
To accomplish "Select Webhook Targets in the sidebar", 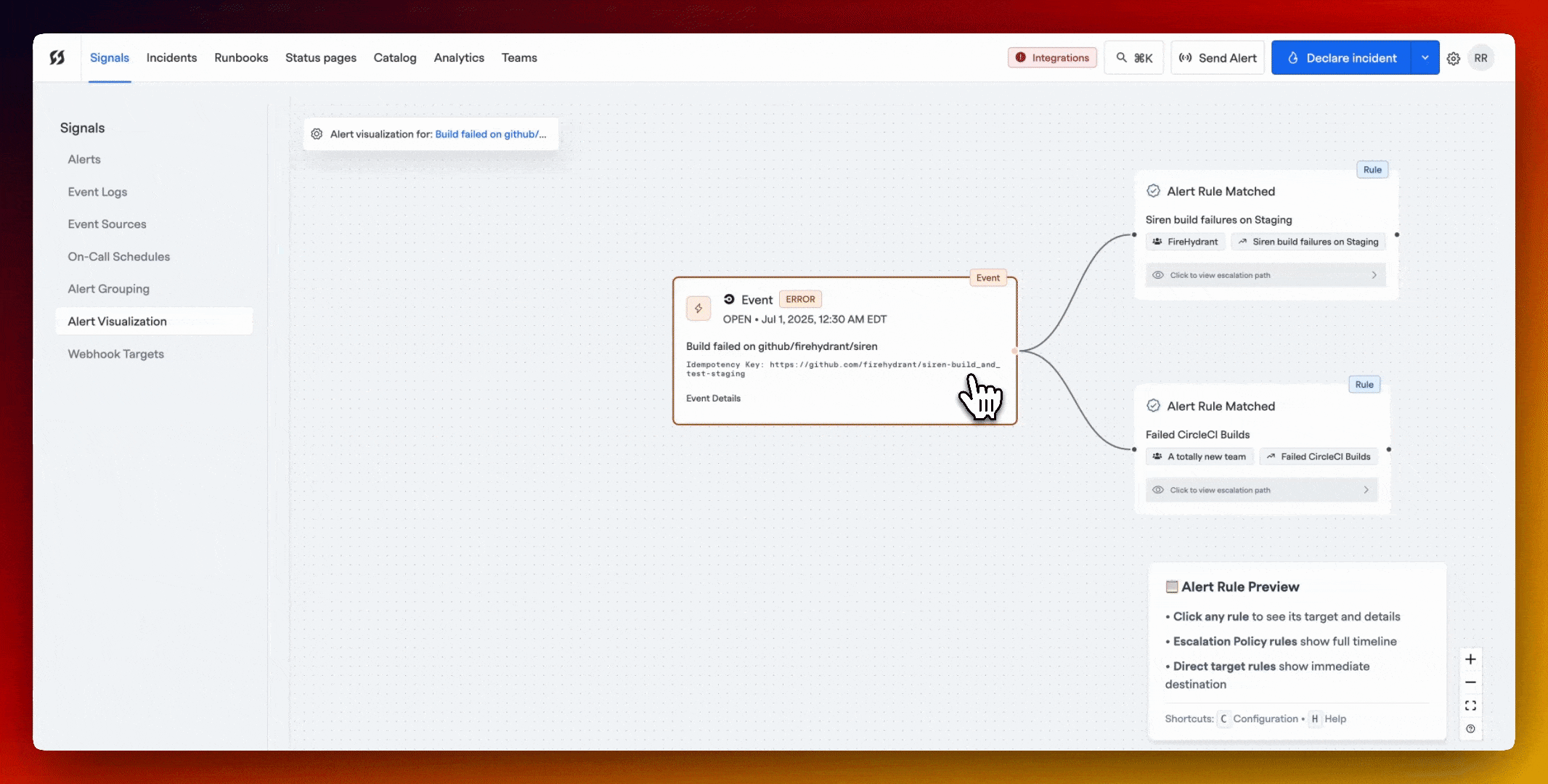I will point(115,354).
